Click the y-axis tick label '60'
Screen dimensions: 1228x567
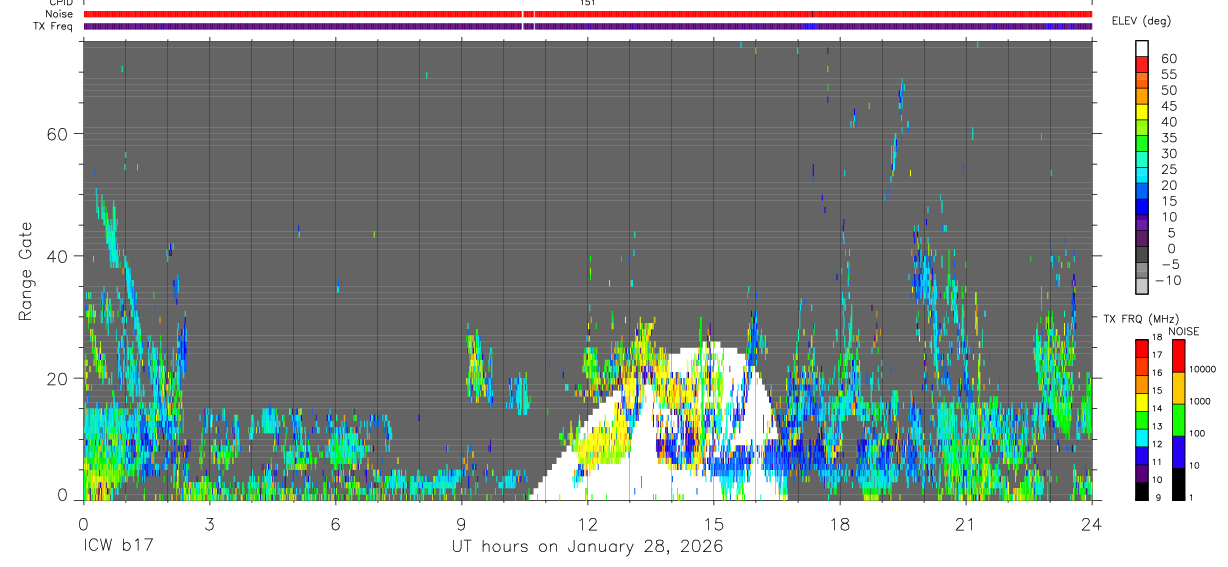click(x=59, y=134)
